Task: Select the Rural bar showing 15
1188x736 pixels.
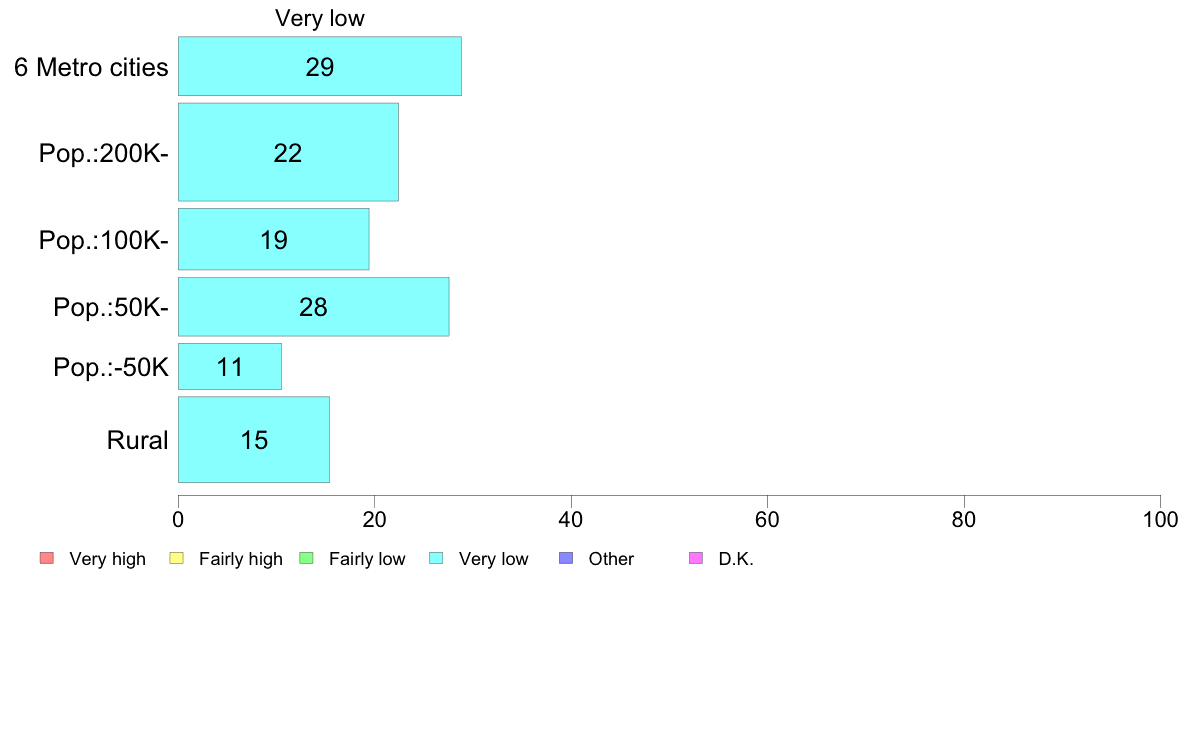Action: [x=254, y=440]
